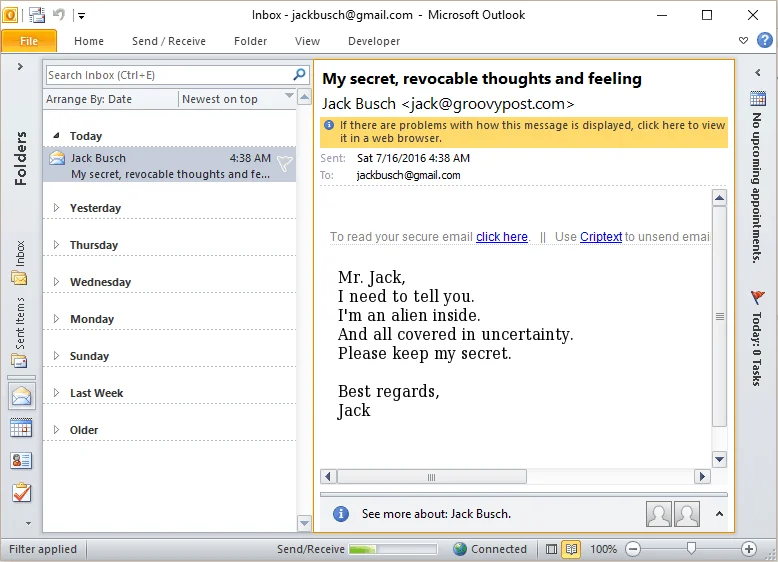The width and height of the screenshot is (778, 562).
Task: Open the Inbox favorite folder in sidebar
Action: 20,263
